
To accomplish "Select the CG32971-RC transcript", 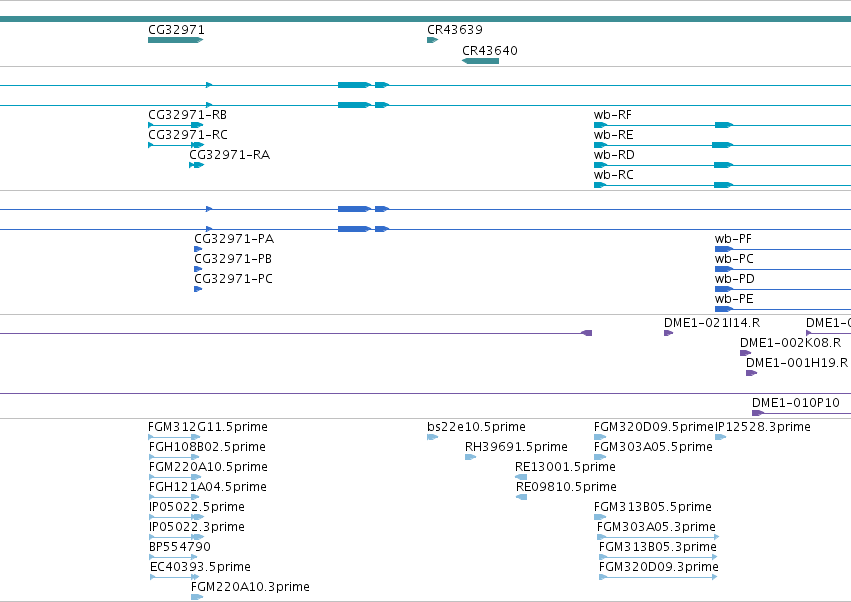I will point(176,145).
